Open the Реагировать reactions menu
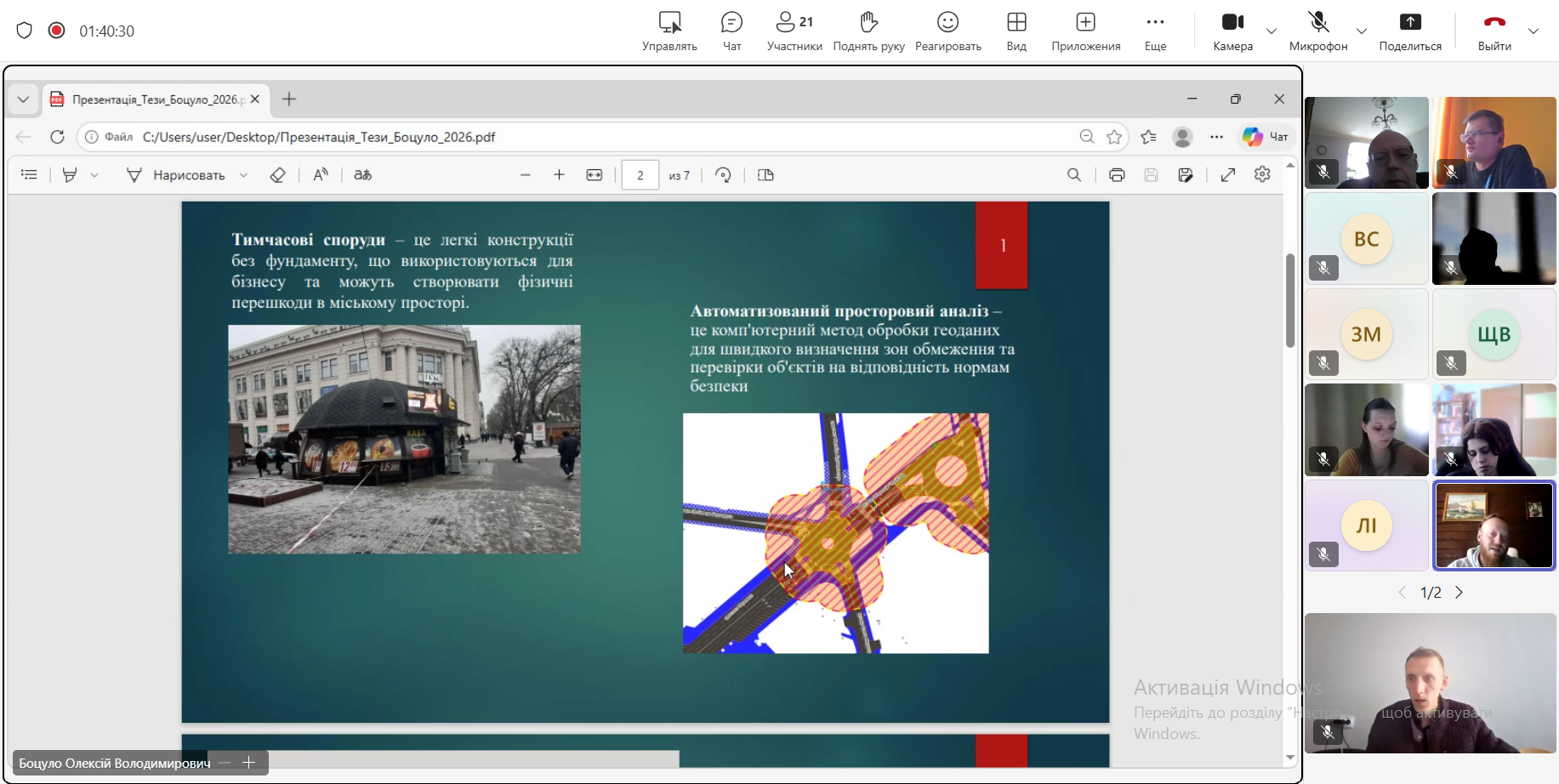This screenshot has height=784, width=1559. pos(947,31)
